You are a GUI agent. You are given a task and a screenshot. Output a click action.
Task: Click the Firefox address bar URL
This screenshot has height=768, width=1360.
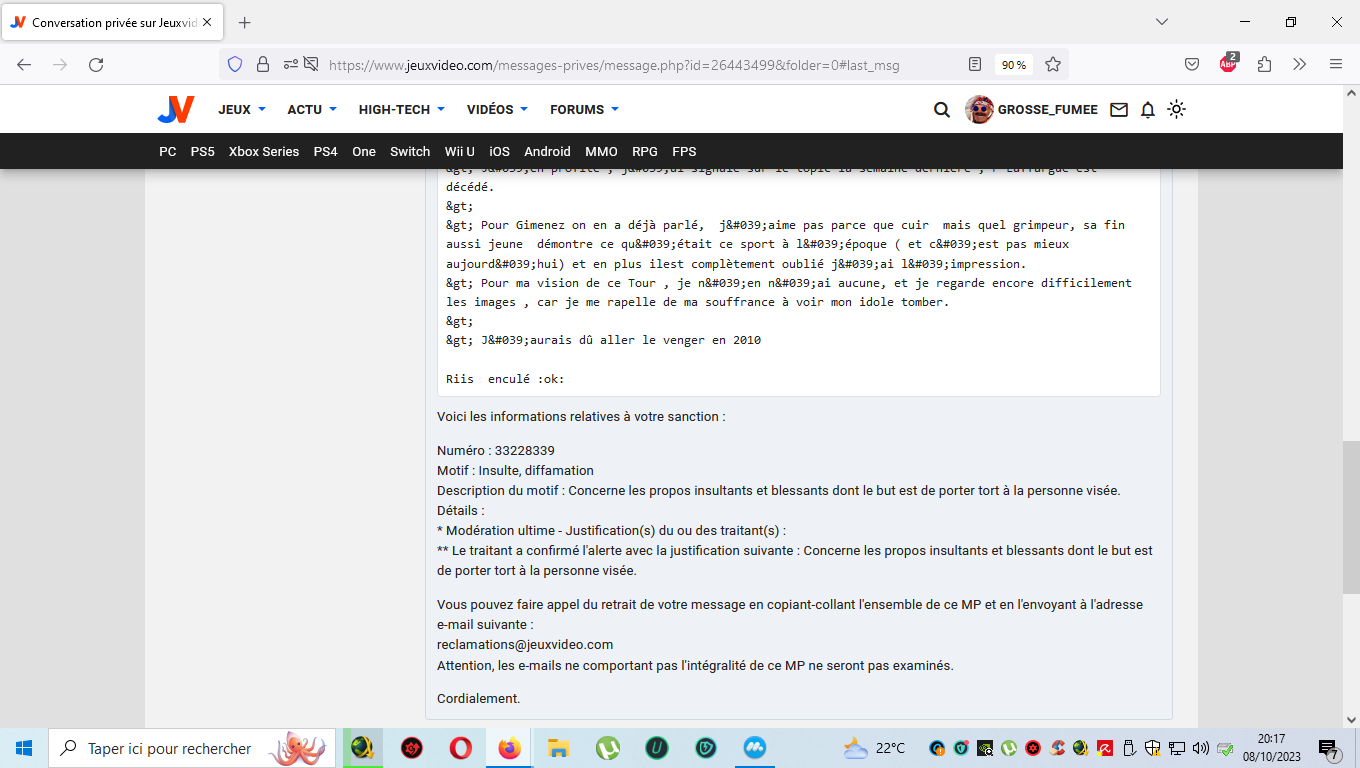pyautogui.click(x=613, y=65)
